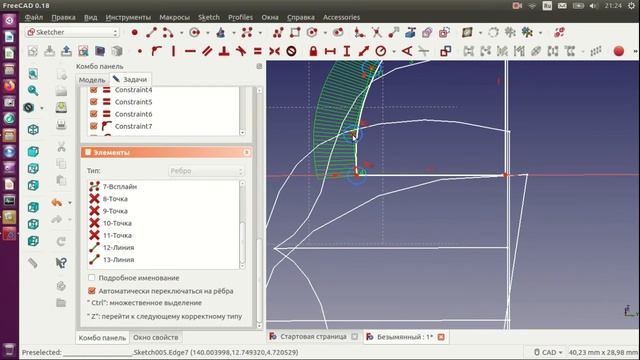Select the fillet tool
This screenshot has height=360, width=640.
pos(359,32)
